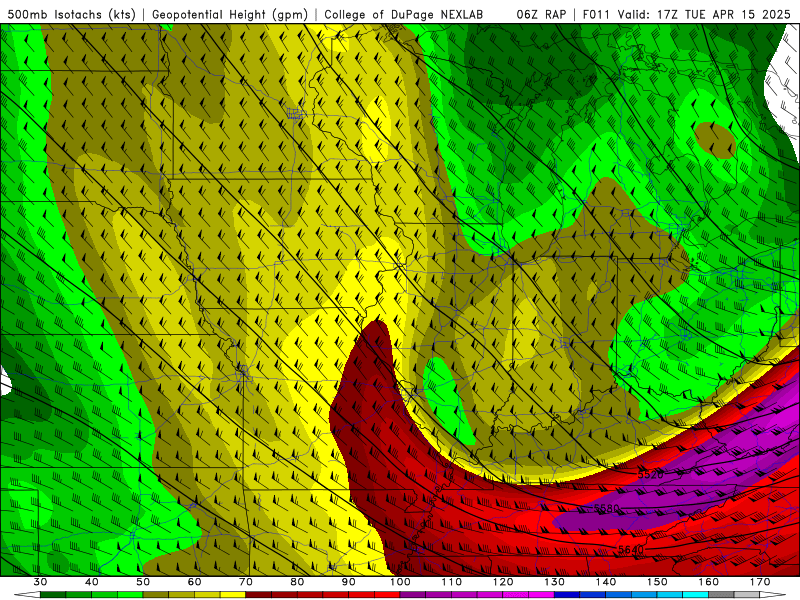Click the 5640 height contour label

click(x=631, y=549)
